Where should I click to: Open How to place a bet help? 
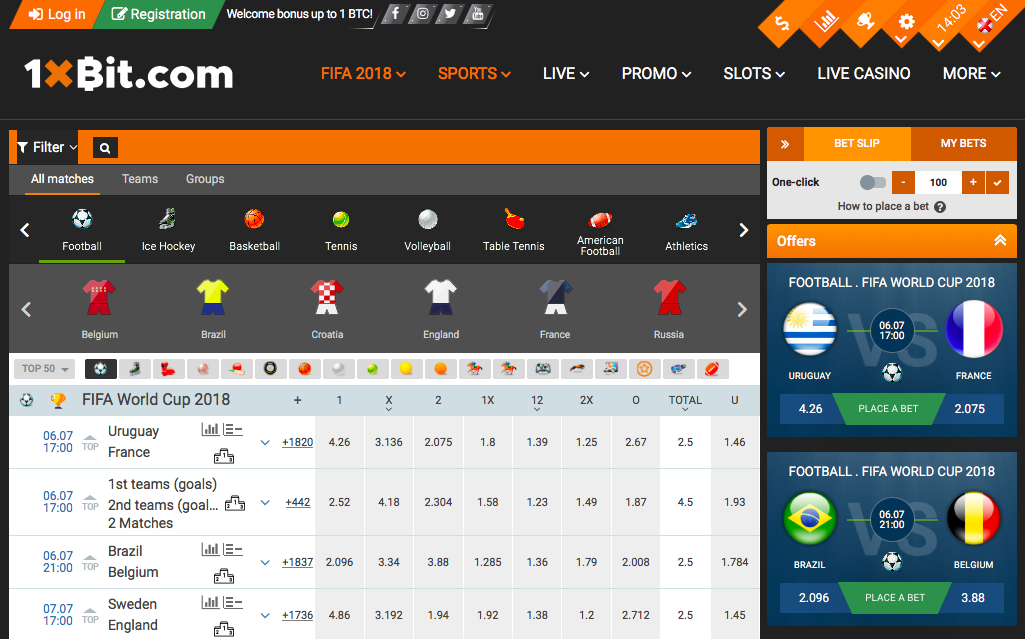tap(892, 206)
